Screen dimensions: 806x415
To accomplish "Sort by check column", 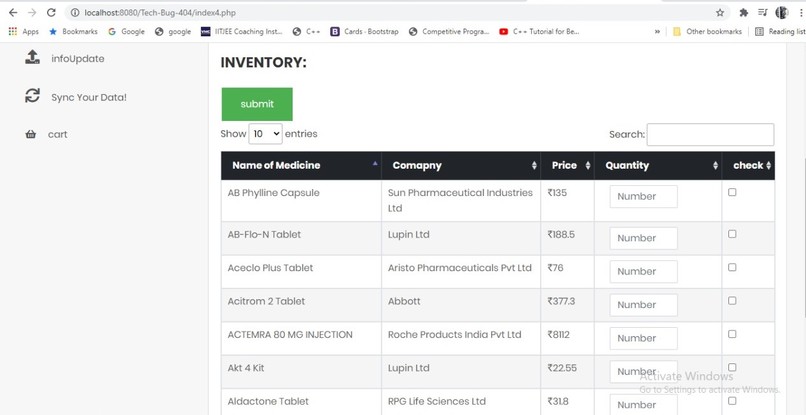I will [748, 166].
